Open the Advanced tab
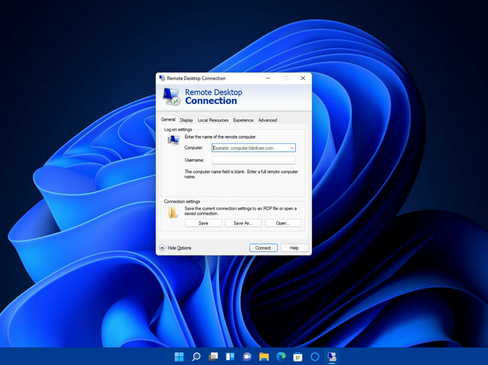Image resolution: width=488 pixels, height=365 pixels. [x=267, y=120]
